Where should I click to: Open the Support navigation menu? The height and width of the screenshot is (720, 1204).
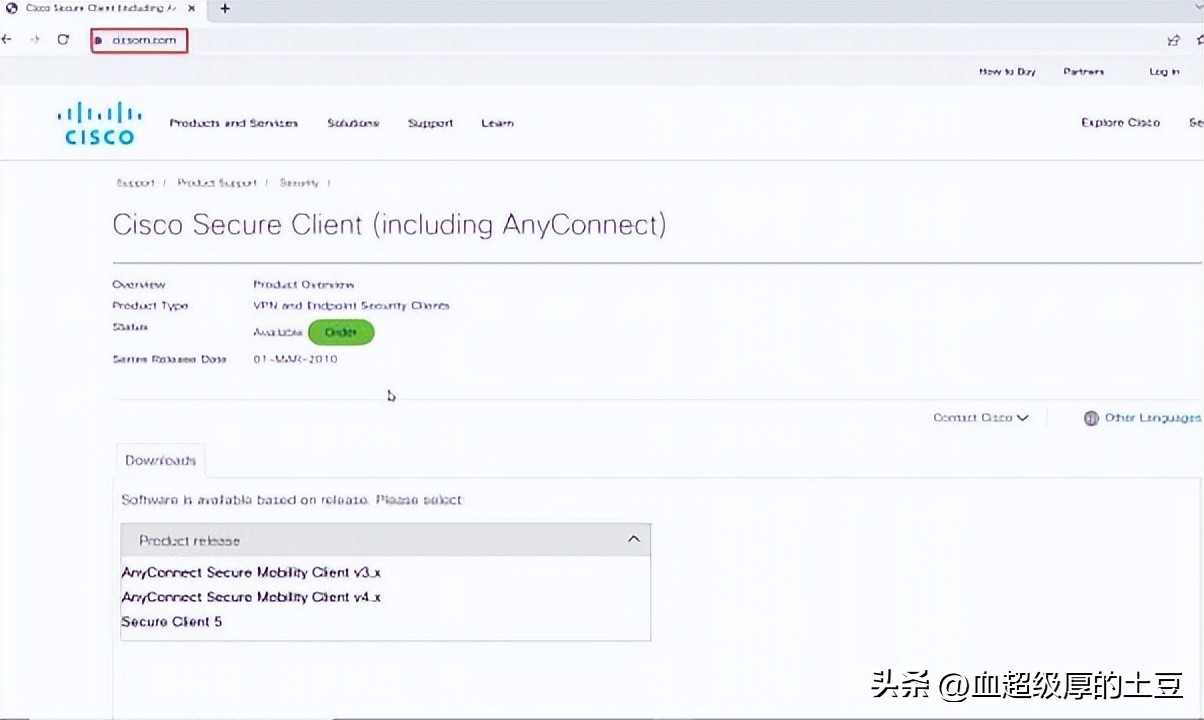click(430, 123)
